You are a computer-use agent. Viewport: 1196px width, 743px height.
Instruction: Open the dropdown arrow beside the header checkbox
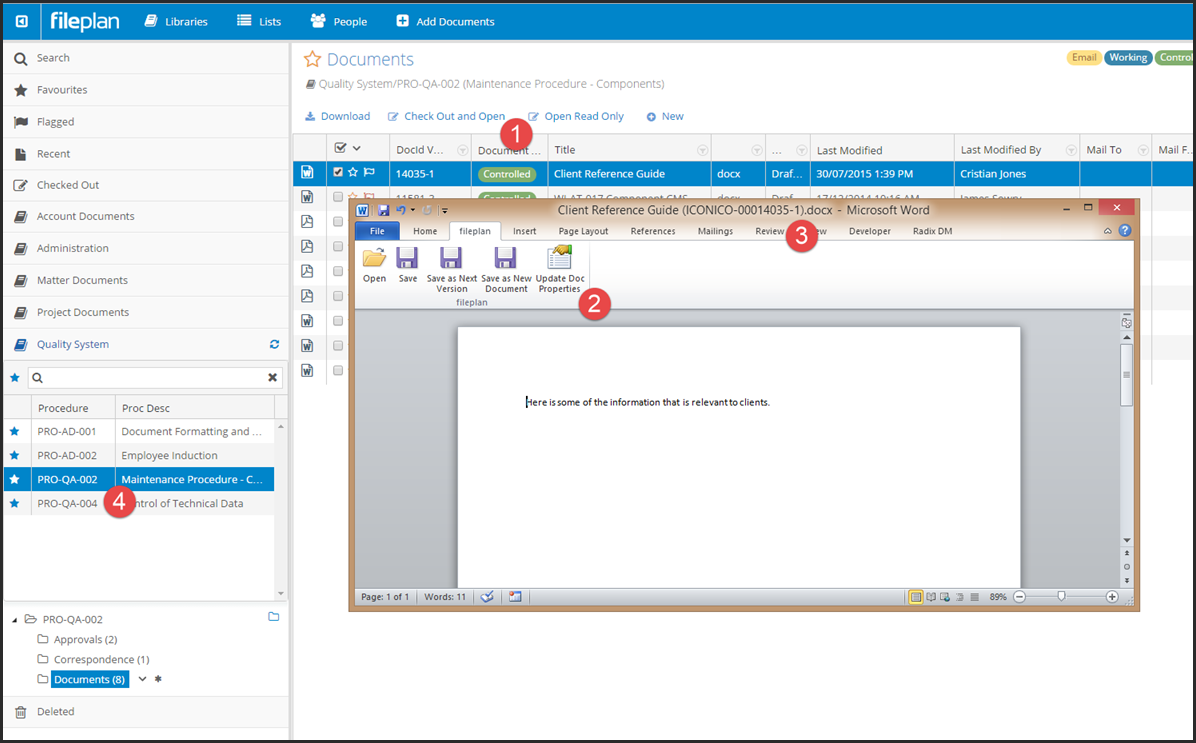(x=356, y=148)
